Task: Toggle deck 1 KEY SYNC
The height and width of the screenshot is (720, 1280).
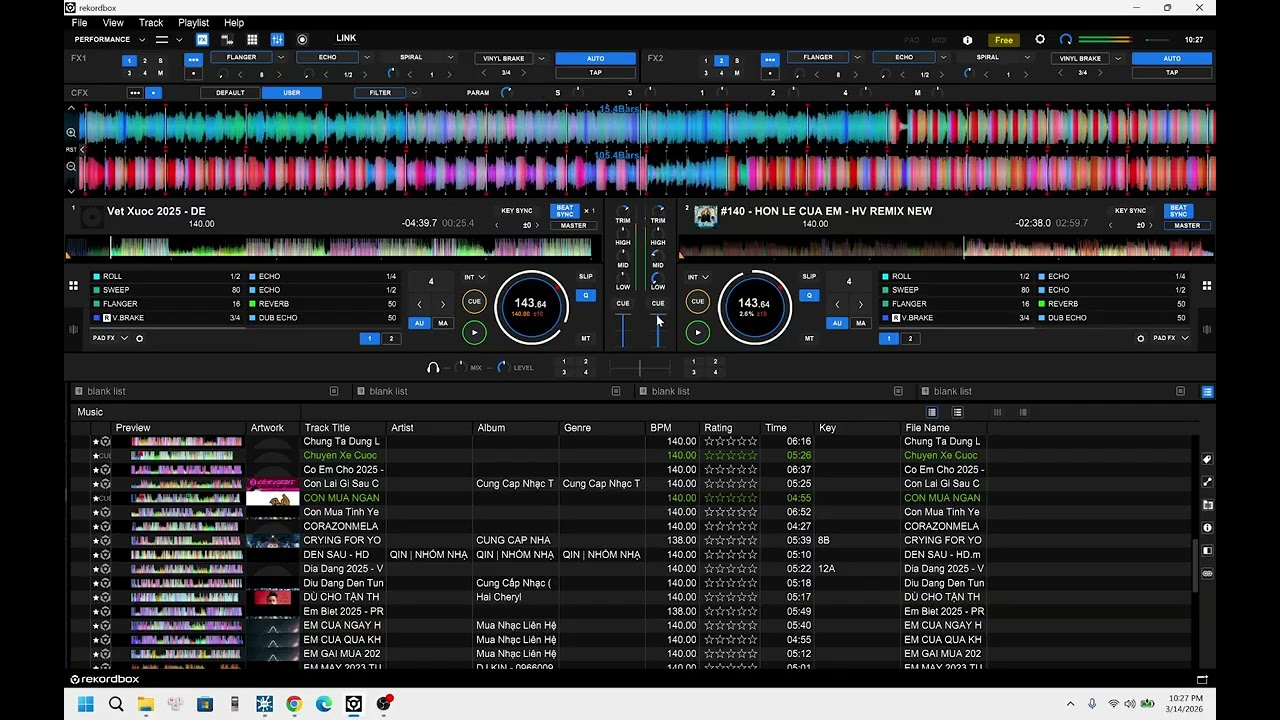Action: click(517, 211)
